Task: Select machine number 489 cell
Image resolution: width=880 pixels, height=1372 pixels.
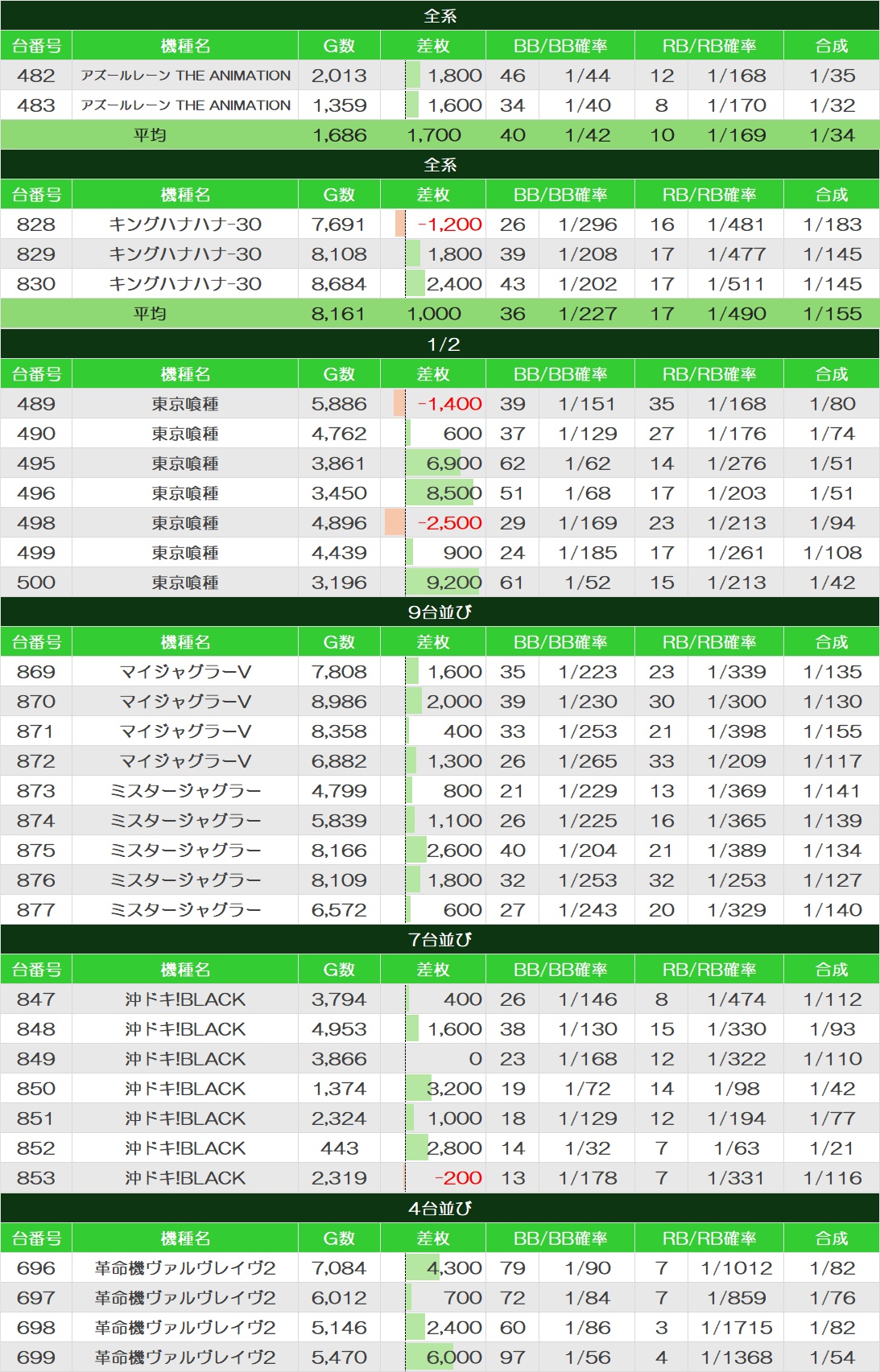Action: click(x=36, y=404)
